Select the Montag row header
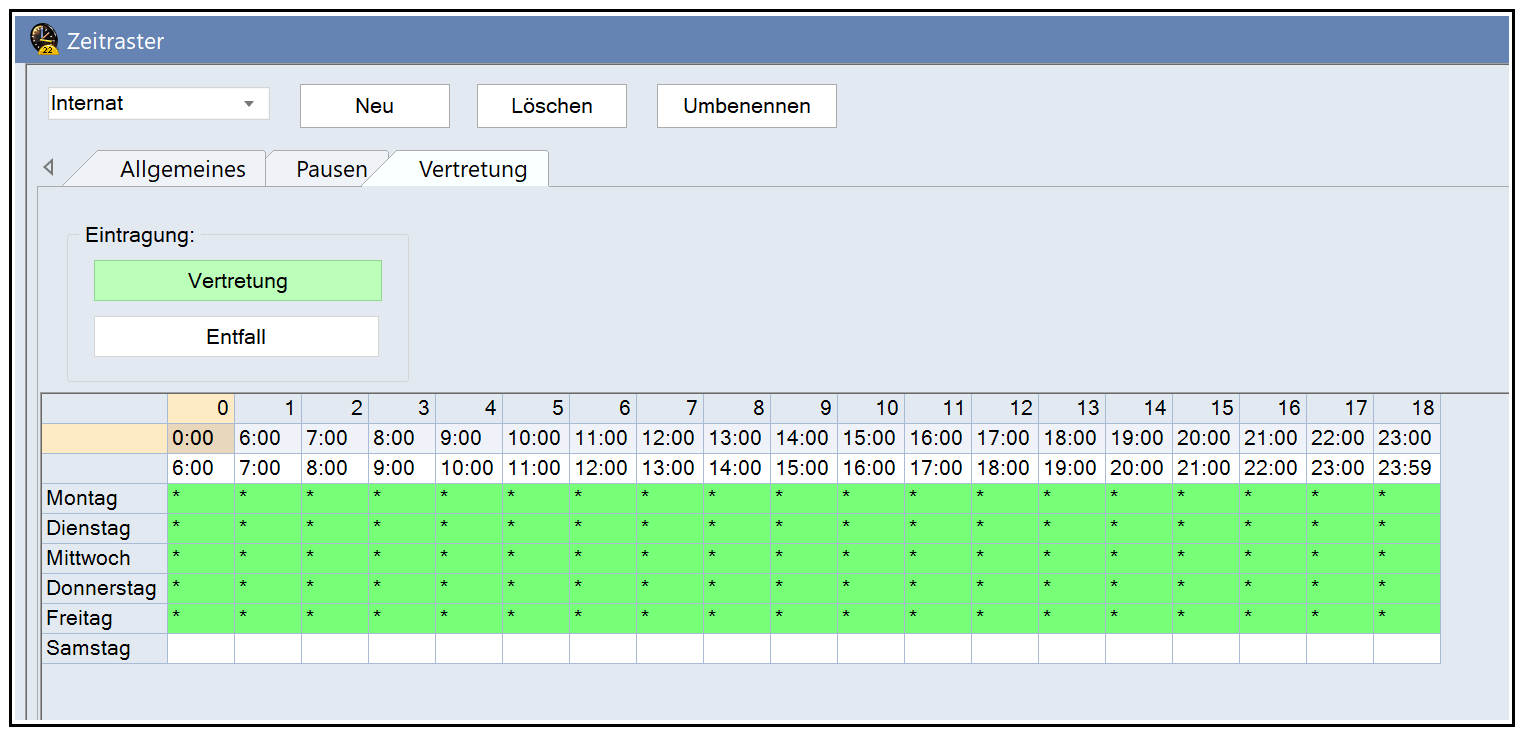The image size is (1522, 734). (x=104, y=498)
